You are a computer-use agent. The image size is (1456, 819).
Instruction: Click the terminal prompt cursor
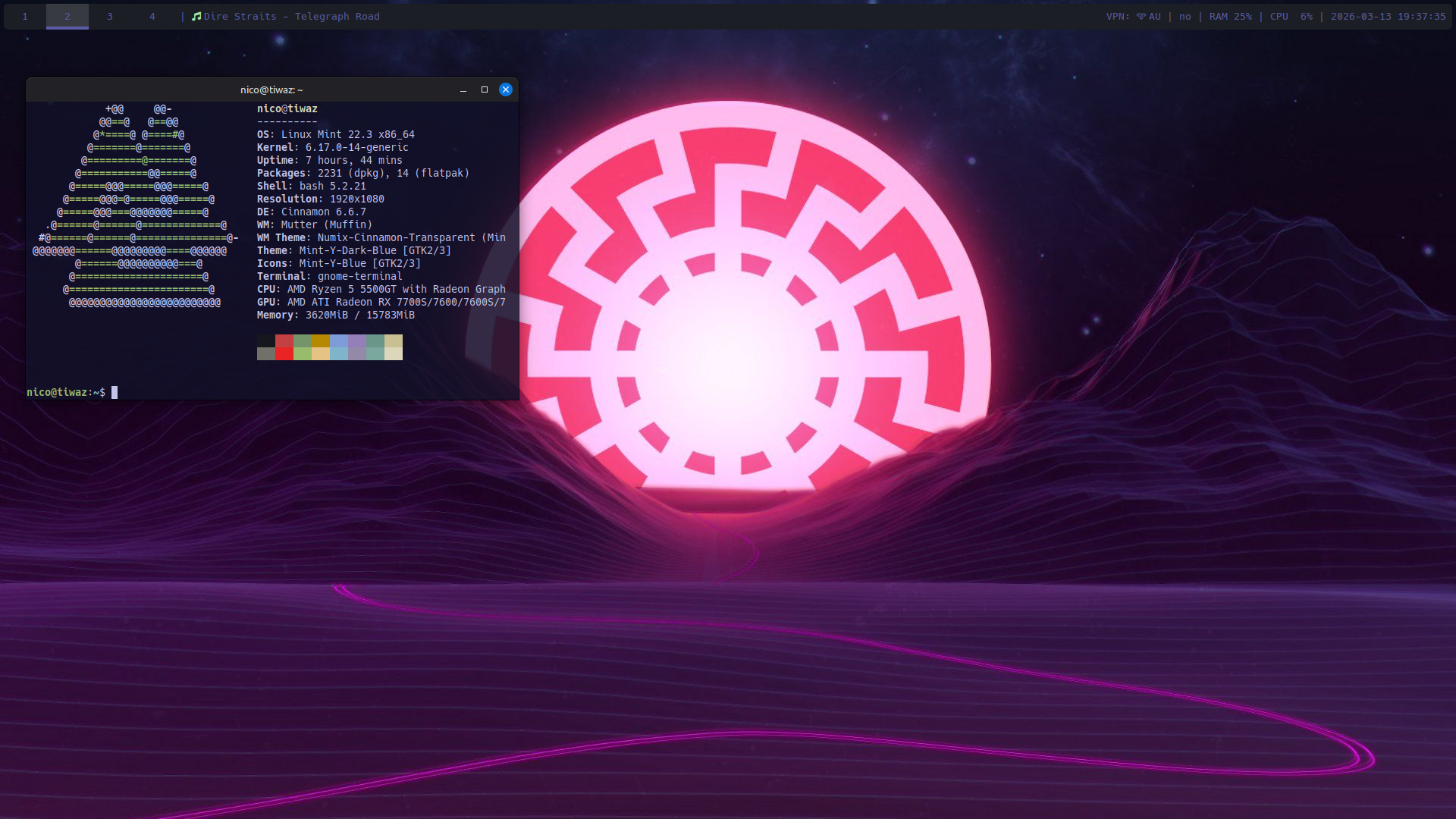pos(115,393)
